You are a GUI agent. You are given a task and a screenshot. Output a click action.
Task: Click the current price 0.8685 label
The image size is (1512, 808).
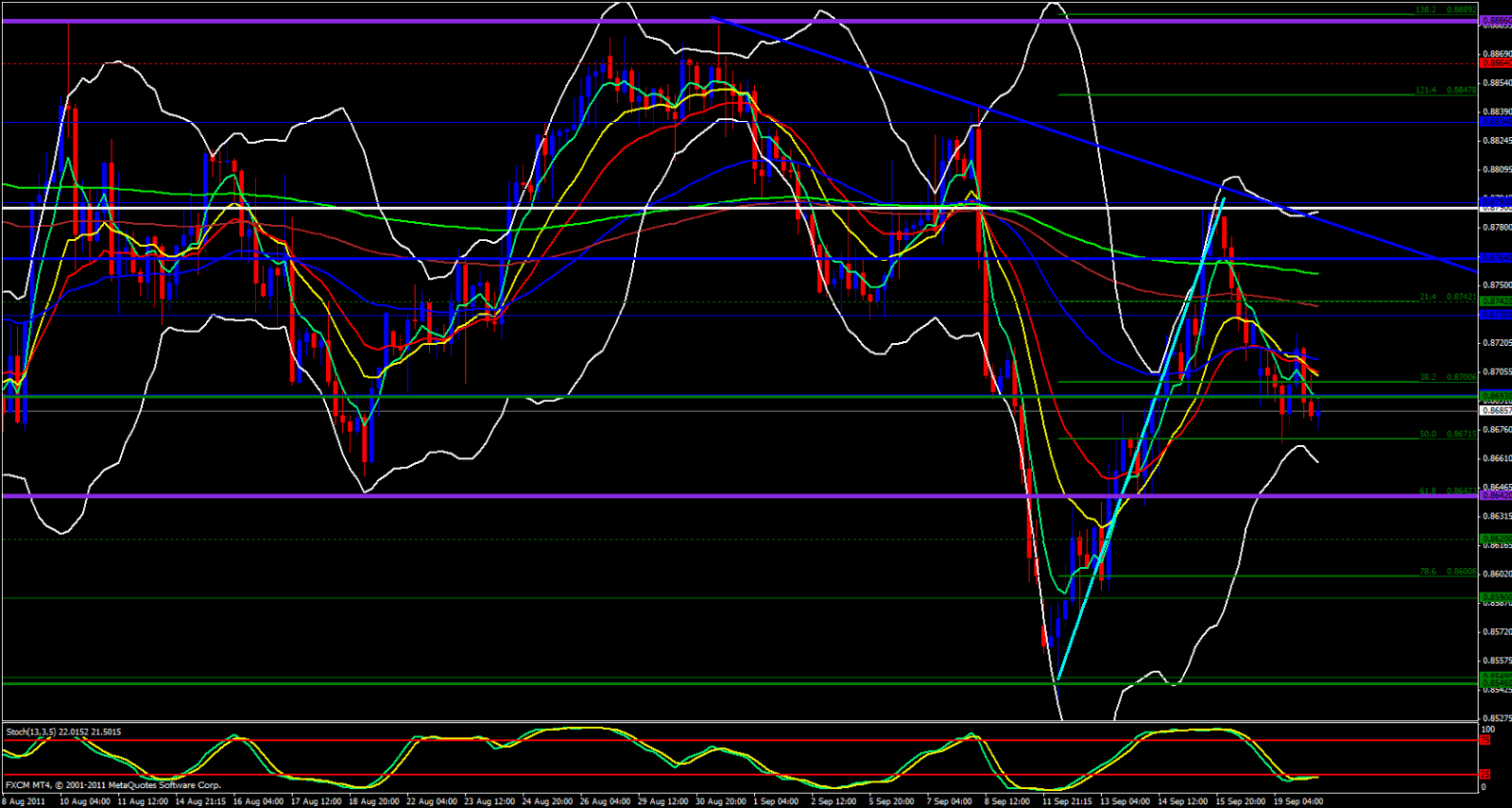1495,411
